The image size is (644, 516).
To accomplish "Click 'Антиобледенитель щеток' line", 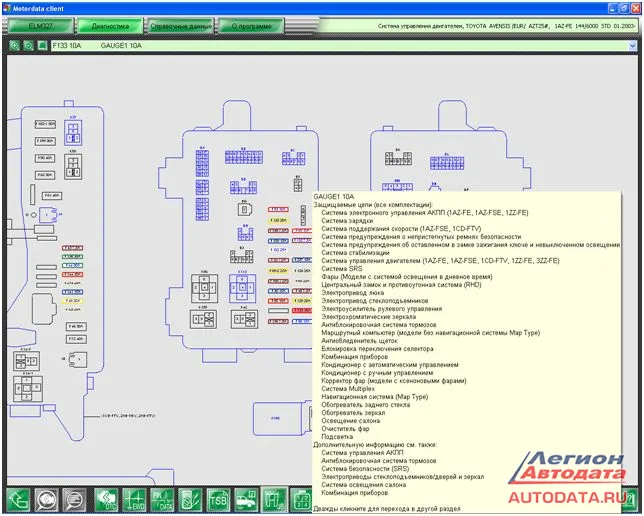I will pyautogui.click(x=359, y=341).
